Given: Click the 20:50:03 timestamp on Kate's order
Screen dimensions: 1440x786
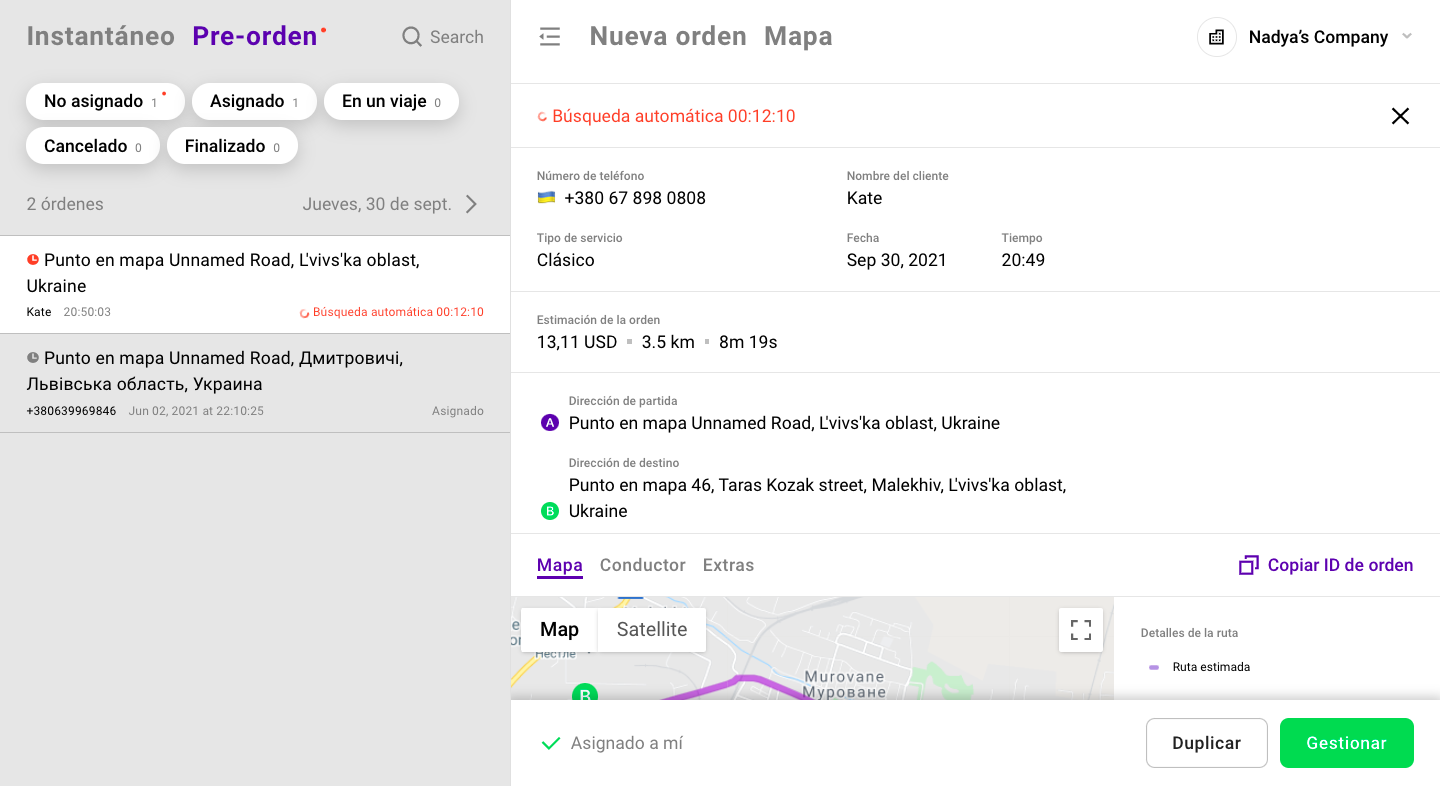Looking at the screenshot, I should 87,312.
